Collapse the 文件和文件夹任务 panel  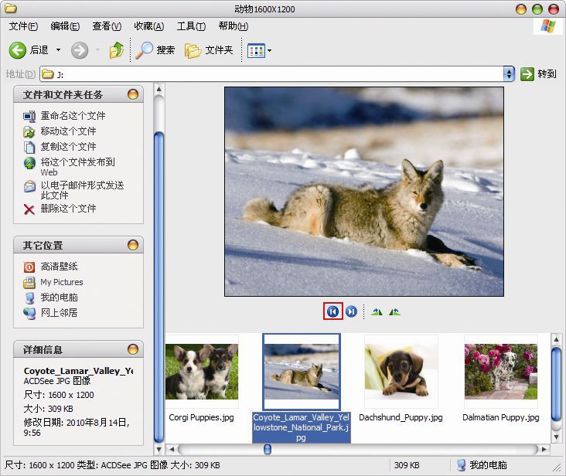click(133, 95)
